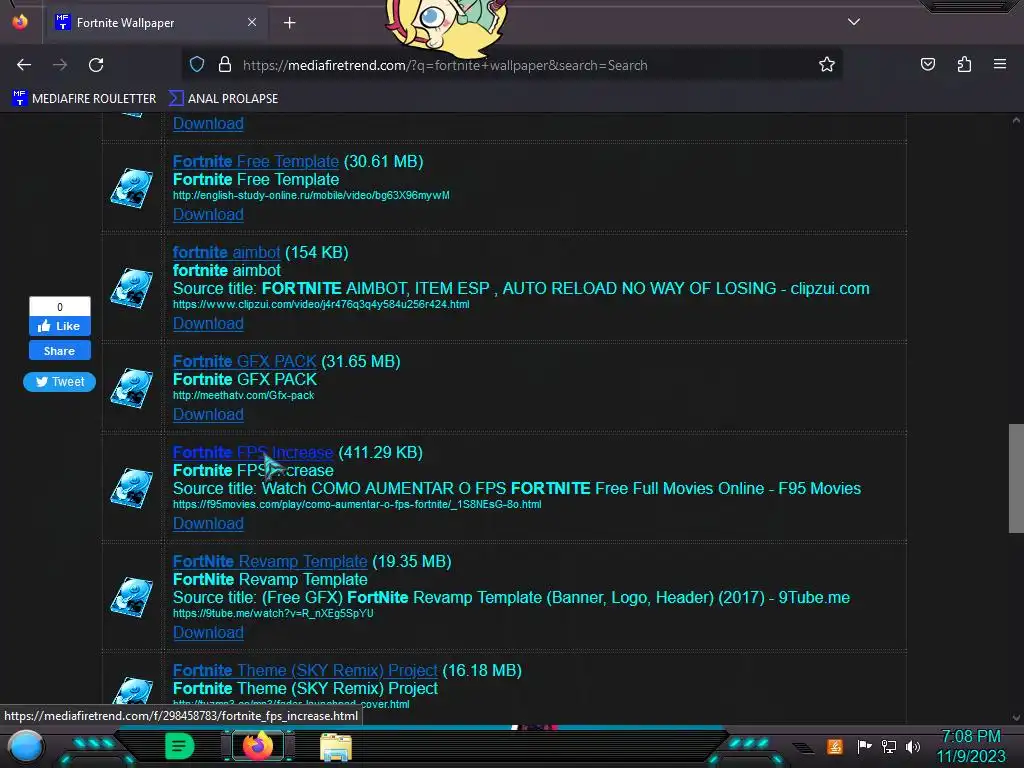Expand the list all tabs chevron
1024x768 pixels.
pos(854,22)
